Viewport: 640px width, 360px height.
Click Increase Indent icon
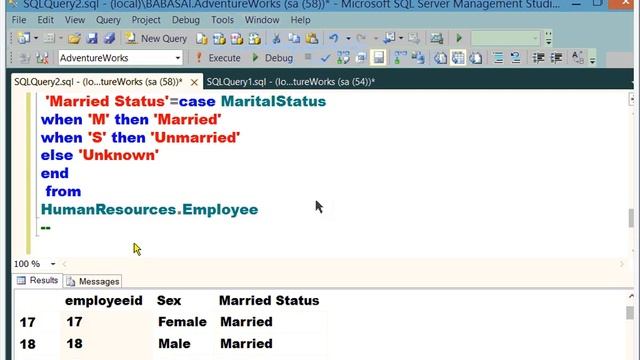556,58
